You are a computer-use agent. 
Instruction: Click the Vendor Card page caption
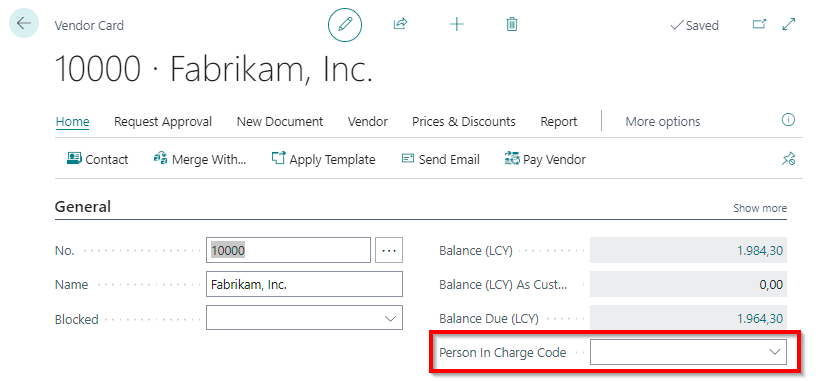pyautogui.click(x=89, y=25)
